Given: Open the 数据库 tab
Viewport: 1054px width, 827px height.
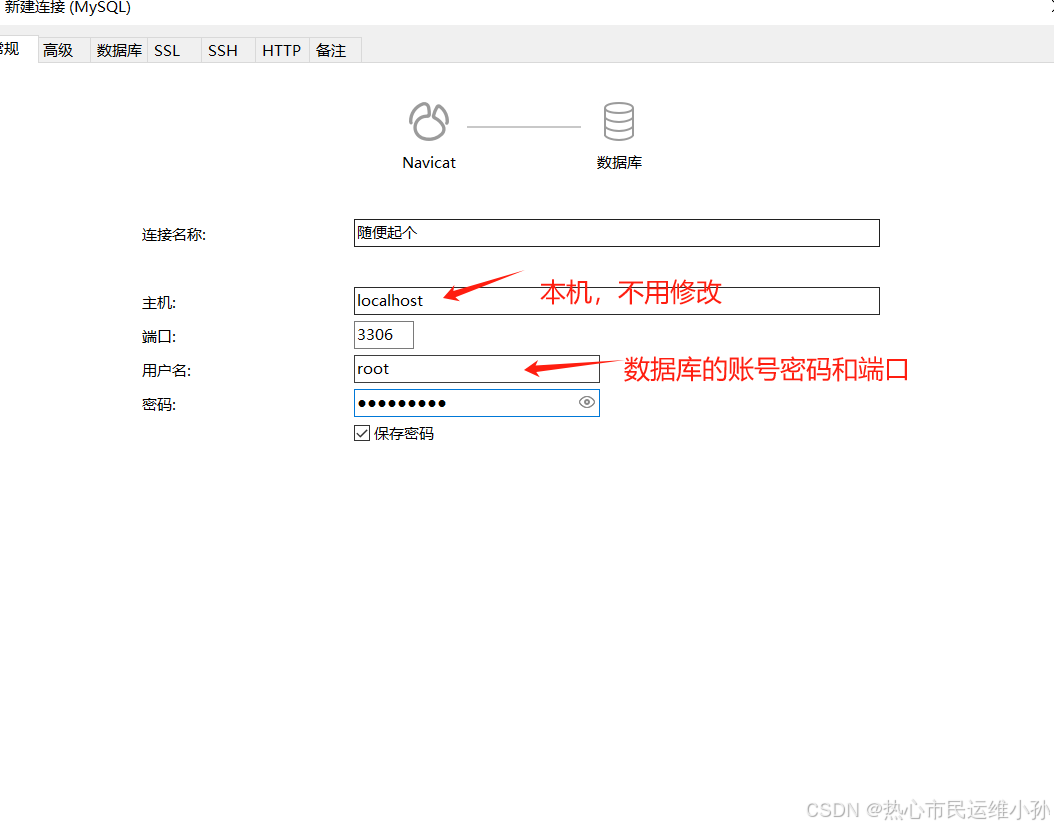Looking at the screenshot, I should click(x=119, y=50).
